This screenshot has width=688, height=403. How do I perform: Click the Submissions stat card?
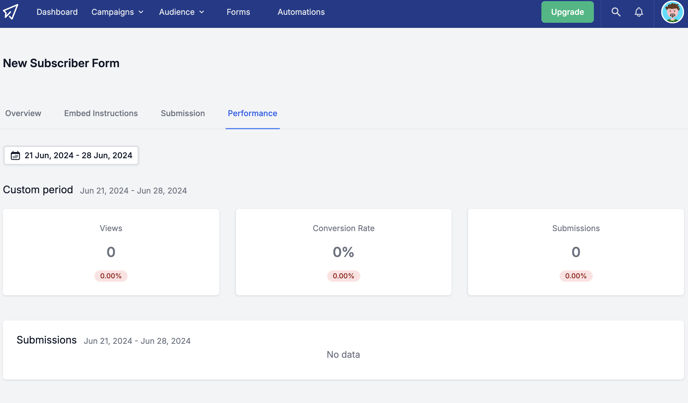pyautogui.click(x=576, y=252)
